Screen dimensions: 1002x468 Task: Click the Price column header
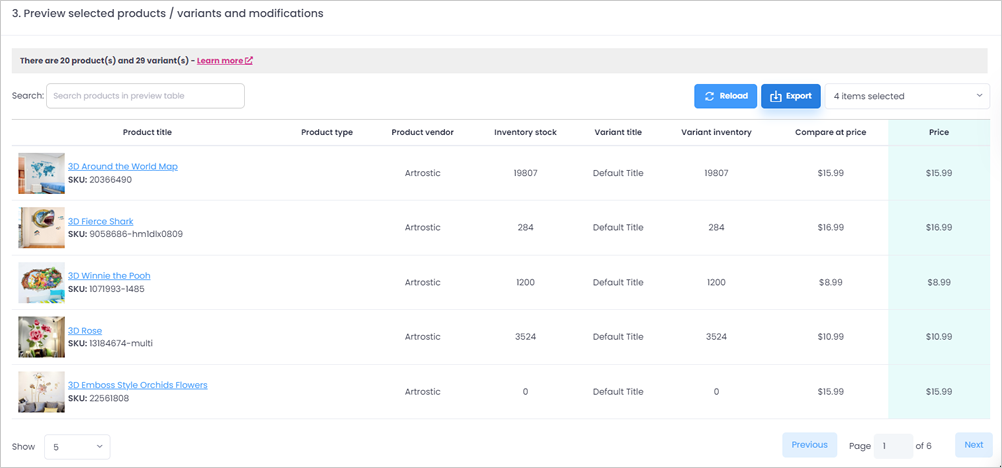pyautogui.click(x=939, y=132)
